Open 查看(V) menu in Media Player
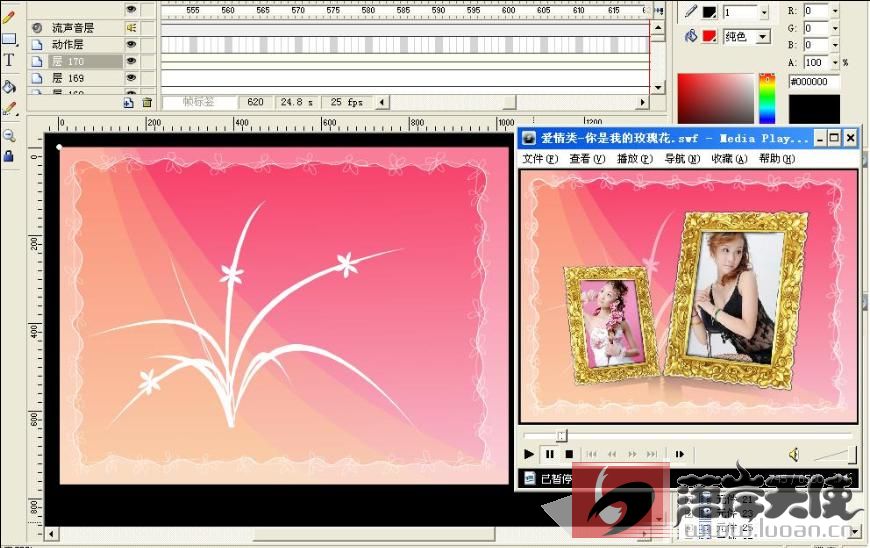 click(x=587, y=159)
